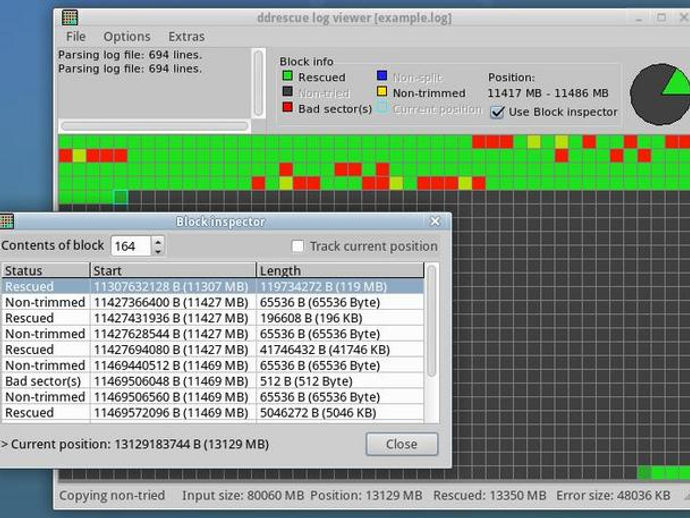Select the Rescued row with length 41746432 B
Screen dimensions: 690x518
tap(213, 350)
